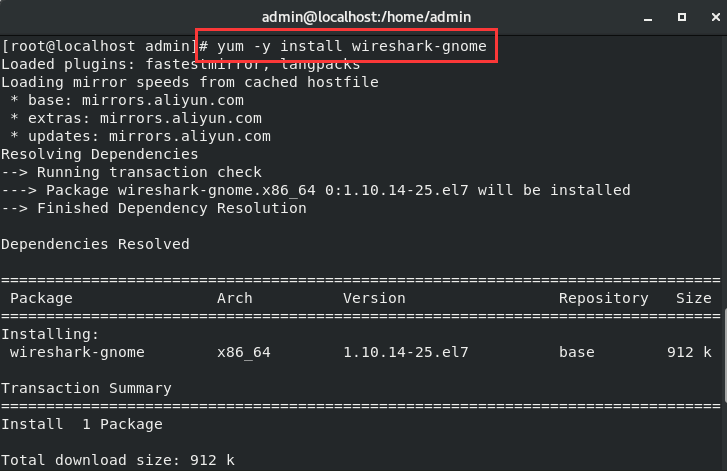727x471 pixels.
Task: Click the 'Transaction Summary' heading
Action: 86,388
